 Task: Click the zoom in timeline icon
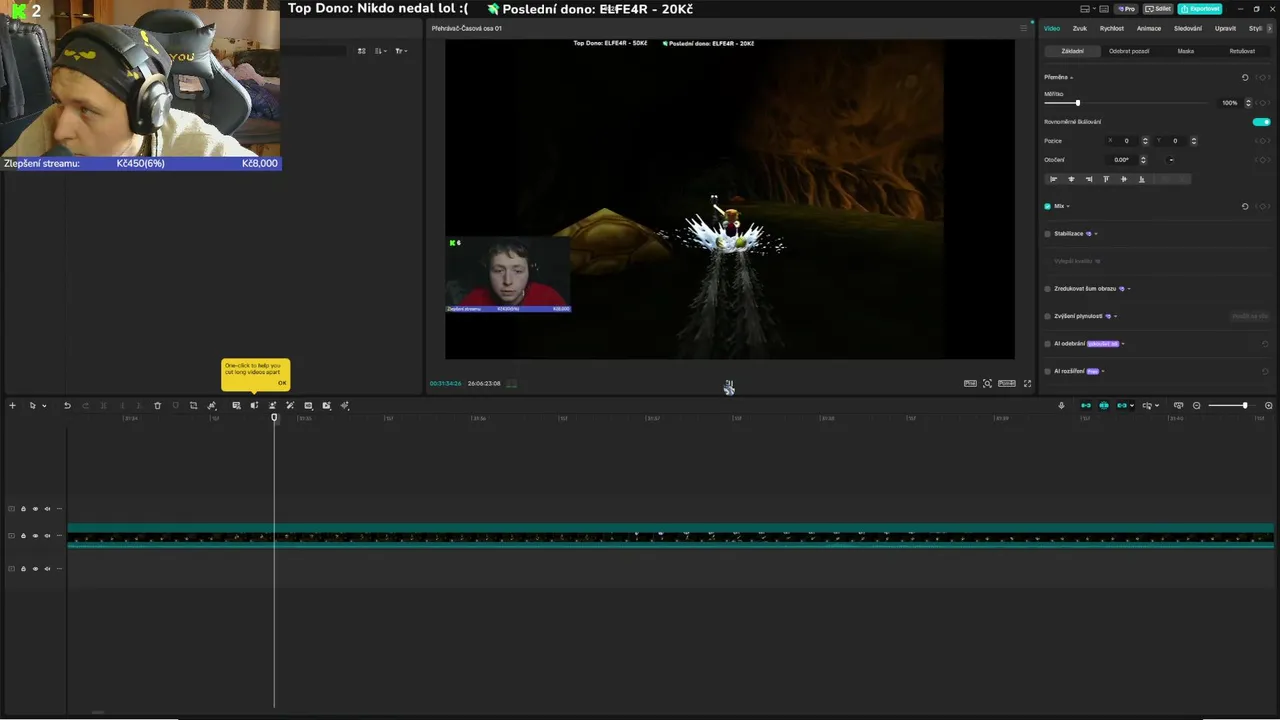pyautogui.click(x=1269, y=405)
